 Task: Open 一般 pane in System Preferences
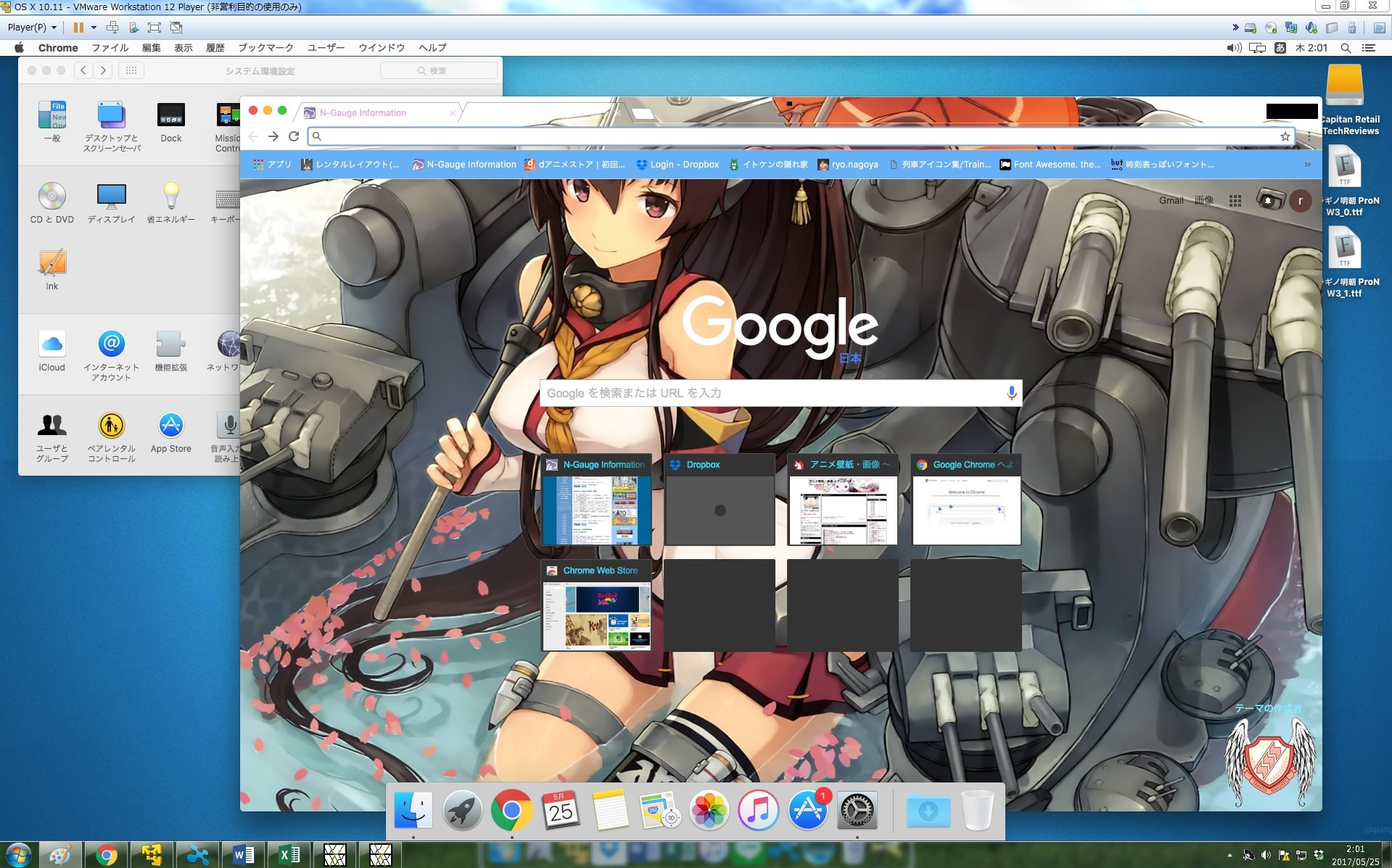52,122
